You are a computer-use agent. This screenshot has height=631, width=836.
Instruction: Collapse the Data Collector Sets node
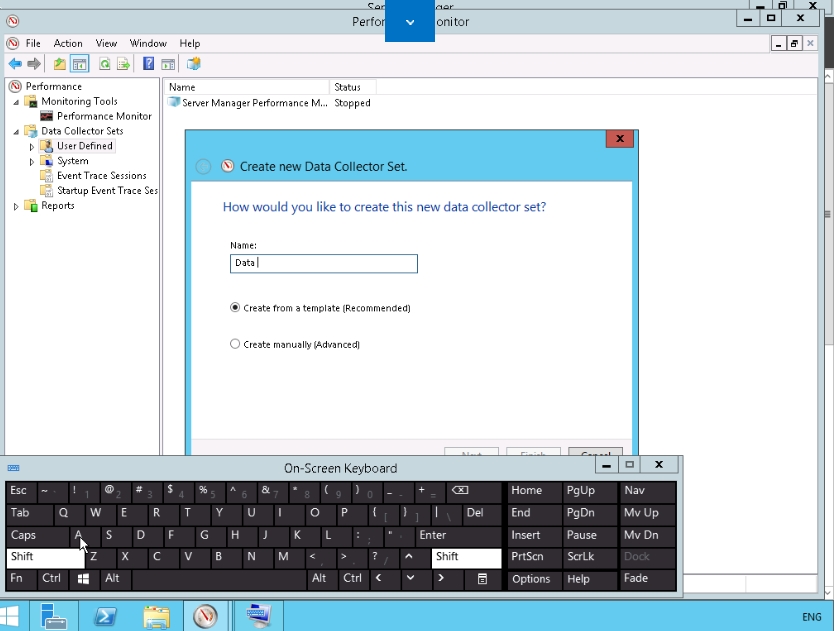[x=16, y=132]
